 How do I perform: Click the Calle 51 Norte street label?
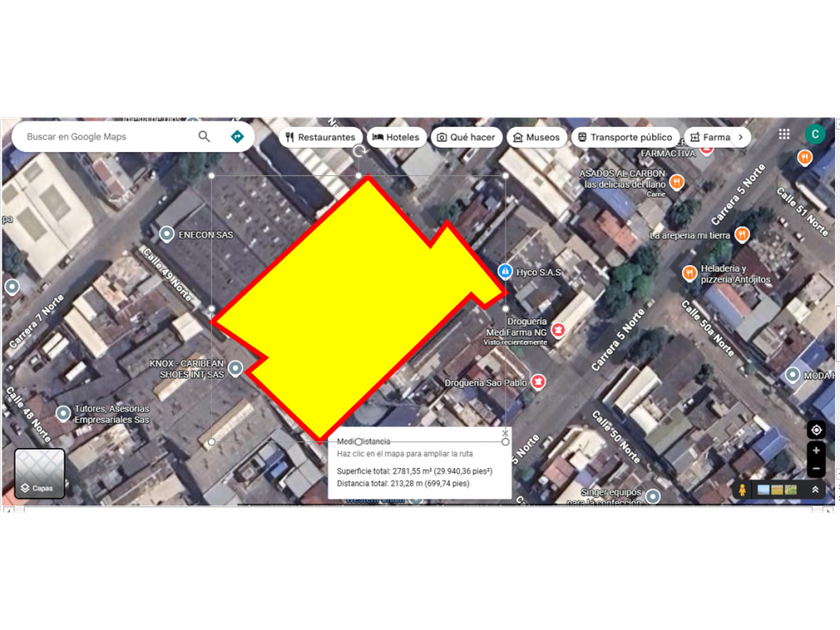coord(802,212)
